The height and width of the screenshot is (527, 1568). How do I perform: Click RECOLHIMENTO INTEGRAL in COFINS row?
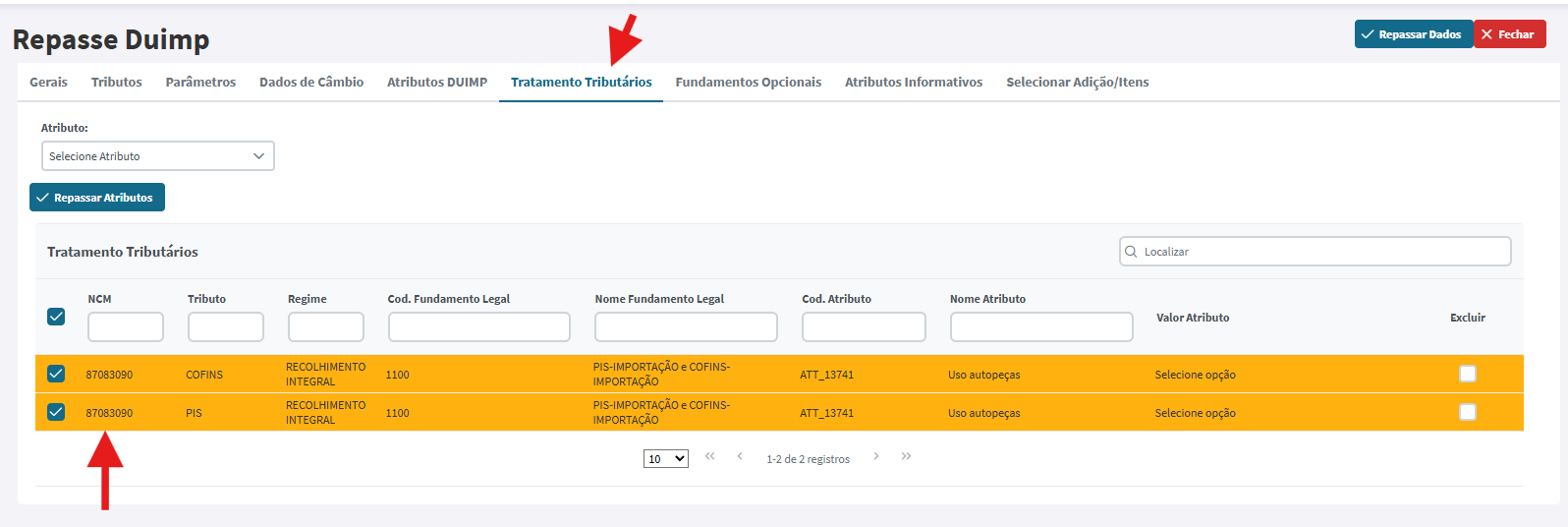[325, 374]
